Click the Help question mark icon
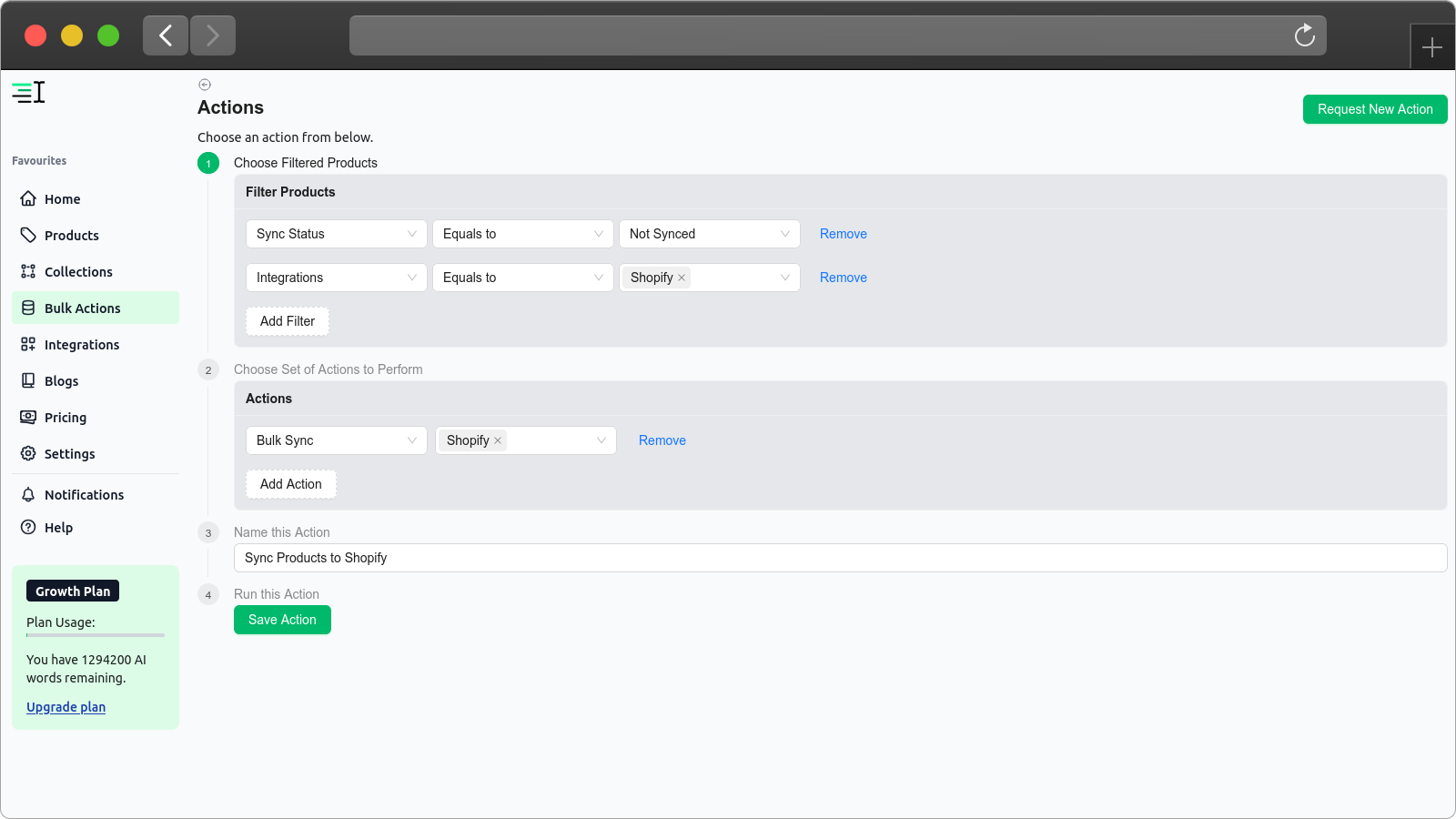The width and height of the screenshot is (1456, 819). coord(28,527)
